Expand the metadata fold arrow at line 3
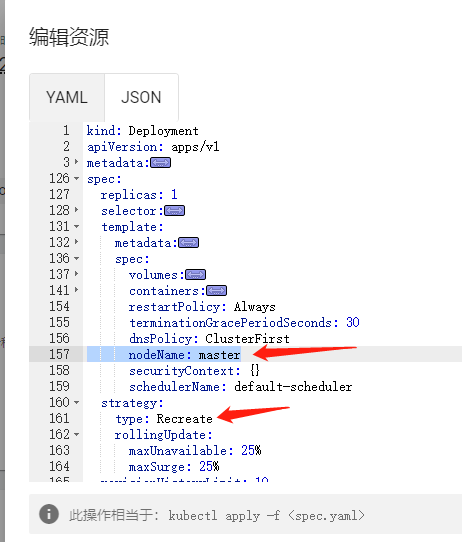 click(x=76, y=162)
